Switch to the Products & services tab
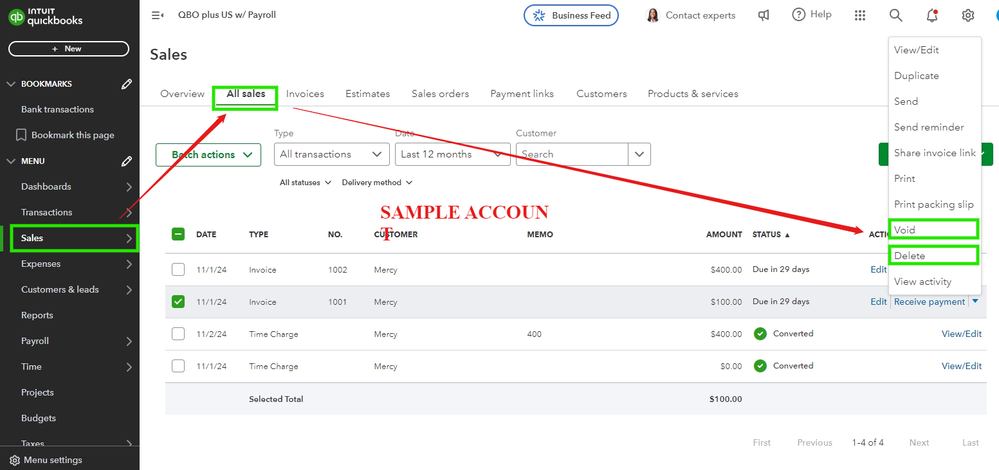The image size is (999, 470). tap(693, 94)
